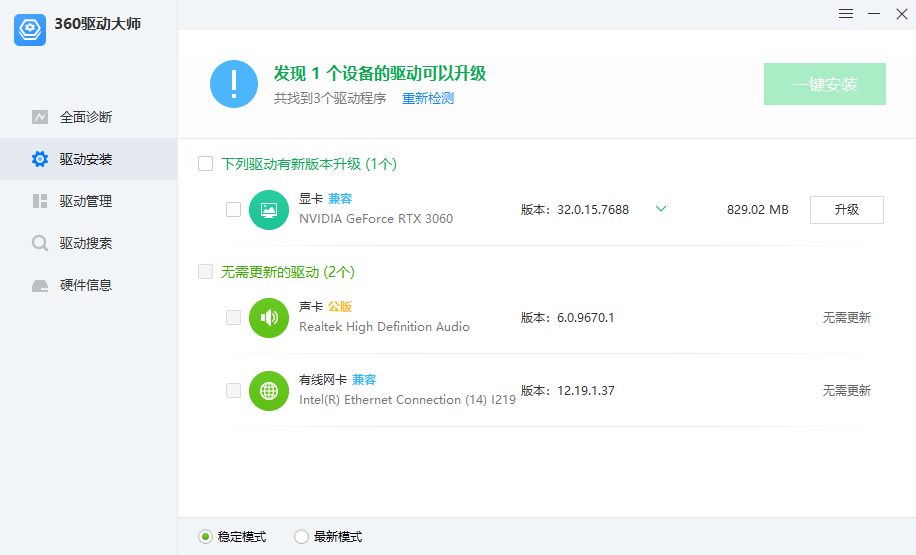
Task: Select the 稳定模式 radio button
Action: [205, 537]
